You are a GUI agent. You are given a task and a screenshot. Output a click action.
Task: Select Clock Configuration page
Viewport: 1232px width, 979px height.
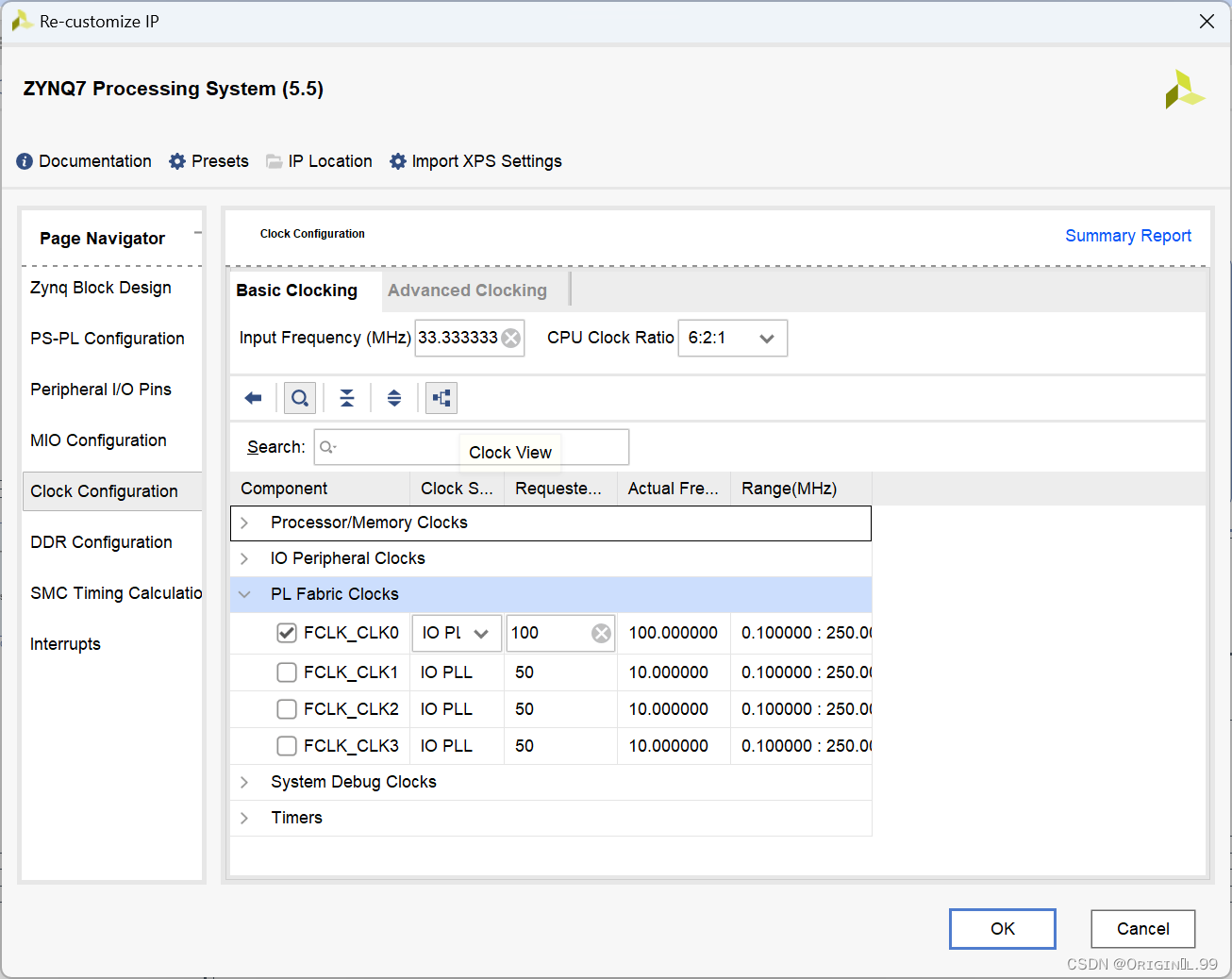[x=112, y=491]
